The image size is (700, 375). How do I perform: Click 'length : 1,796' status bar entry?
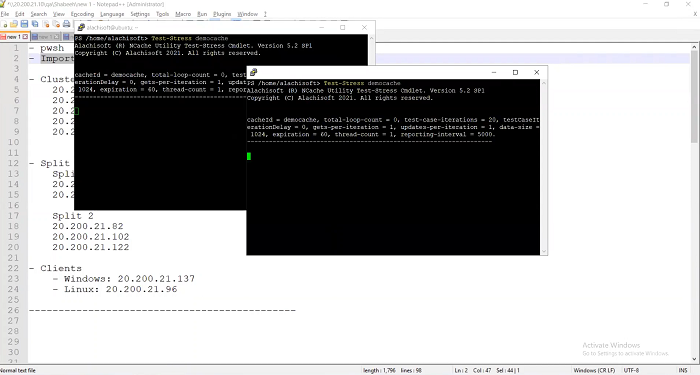point(379,371)
